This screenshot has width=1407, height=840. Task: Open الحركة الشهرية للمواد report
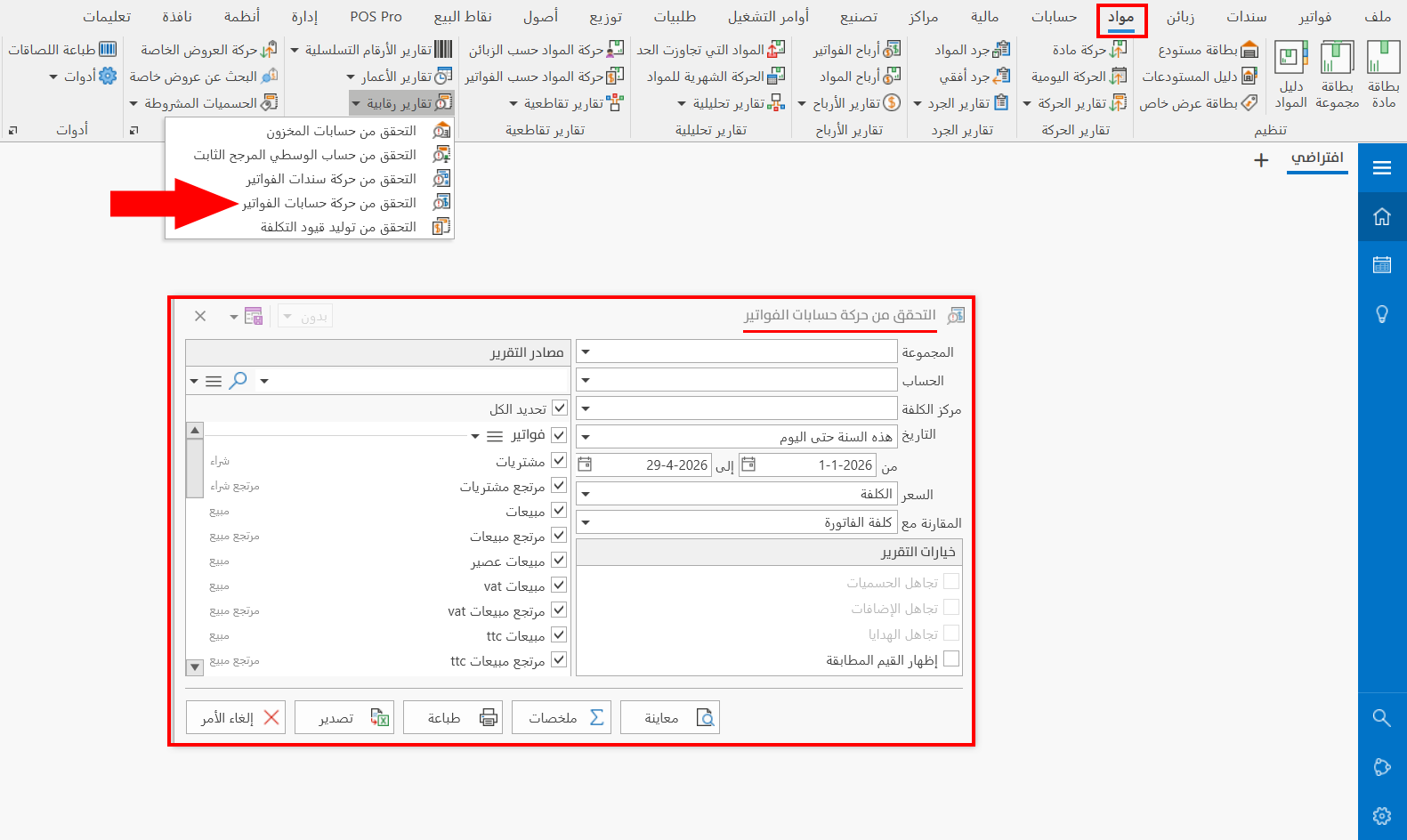coord(716,77)
